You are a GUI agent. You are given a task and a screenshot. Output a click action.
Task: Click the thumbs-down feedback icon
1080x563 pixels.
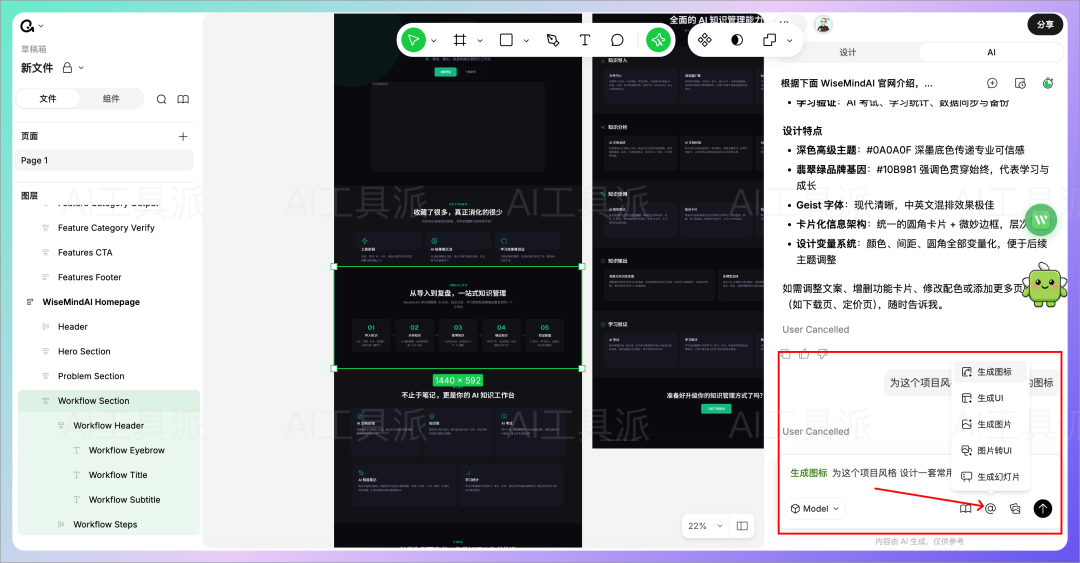point(822,354)
